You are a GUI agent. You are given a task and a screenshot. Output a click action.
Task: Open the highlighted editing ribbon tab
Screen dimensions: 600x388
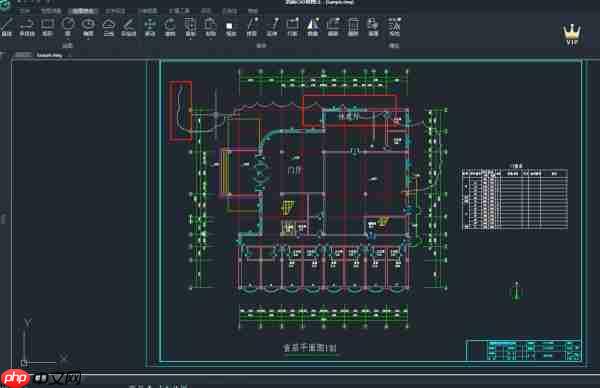(x=83, y=11)
